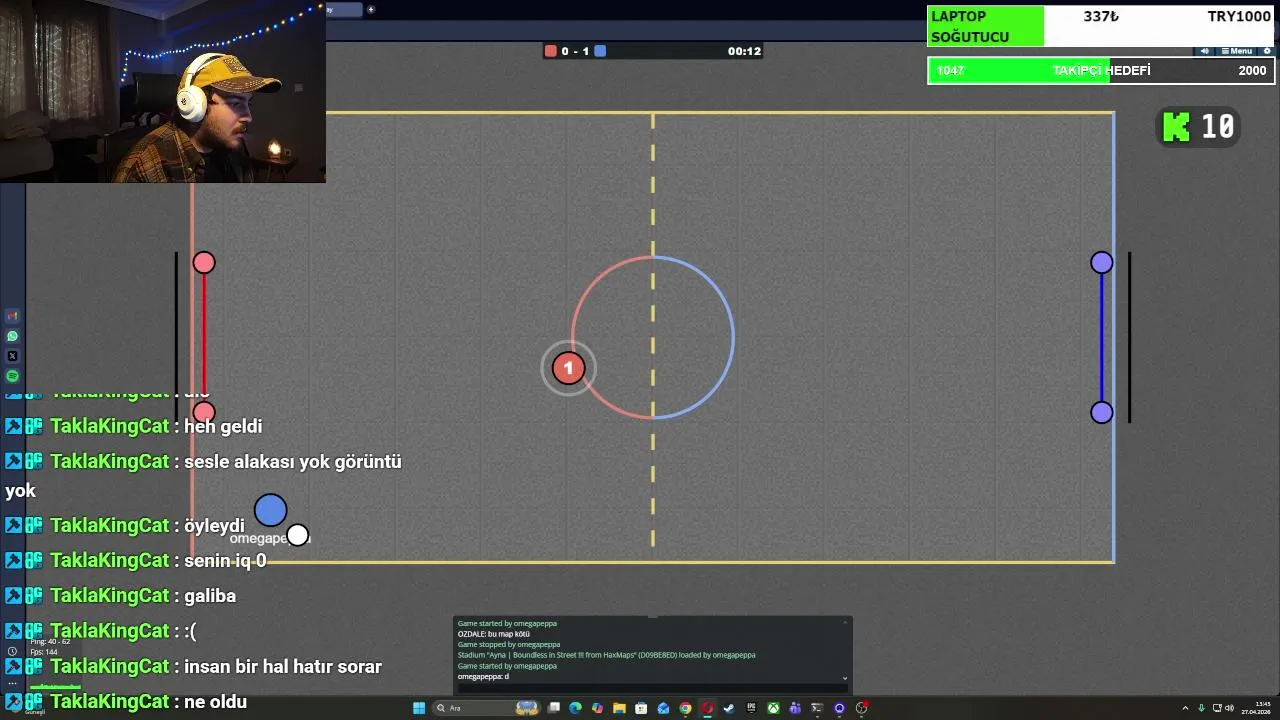Click the blue player disc near omegapeppa label
This screenshot has width=1280, height=720.
(270, 511)
